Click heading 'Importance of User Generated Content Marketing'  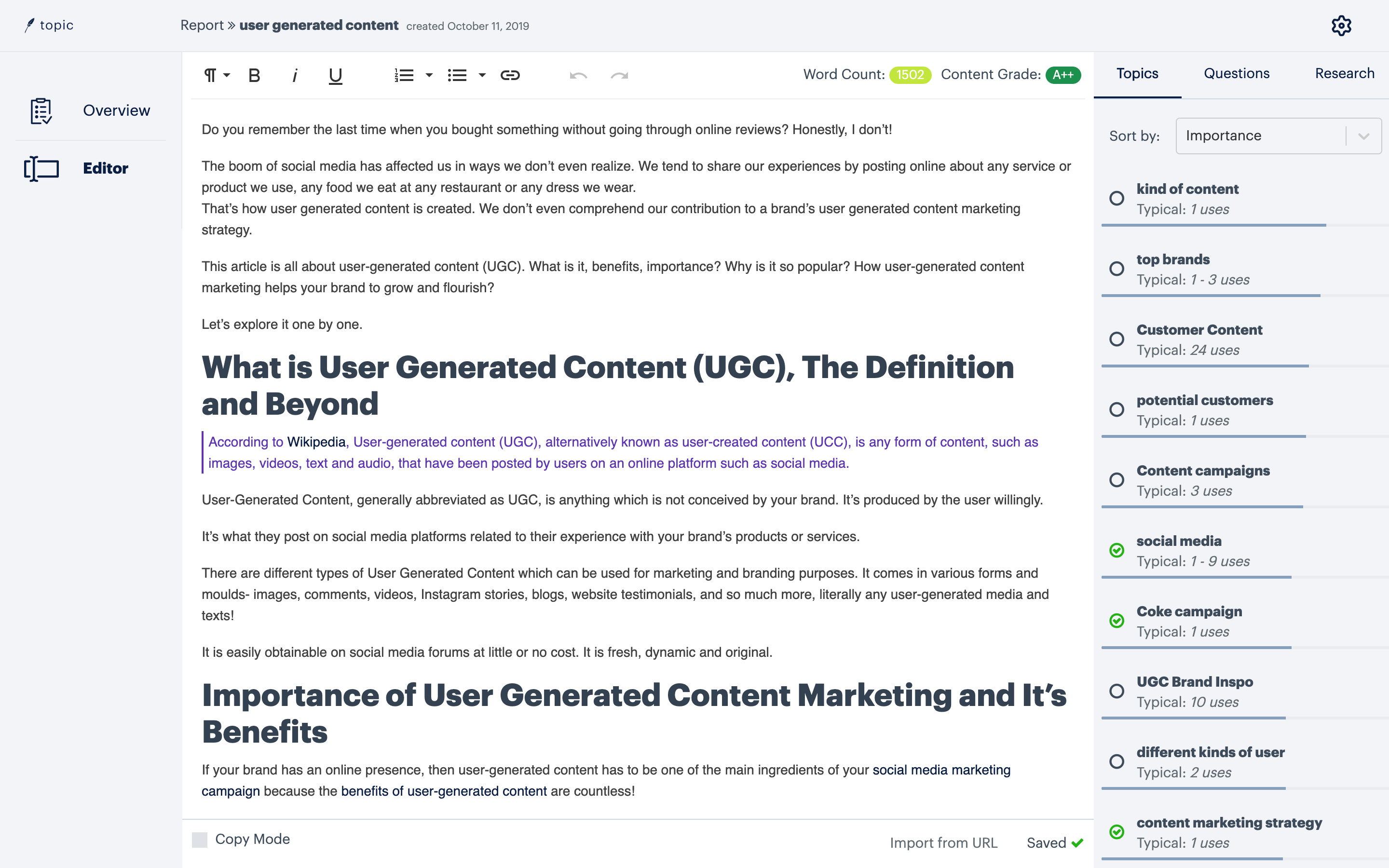pyautogui.click(x=634, y=713)
